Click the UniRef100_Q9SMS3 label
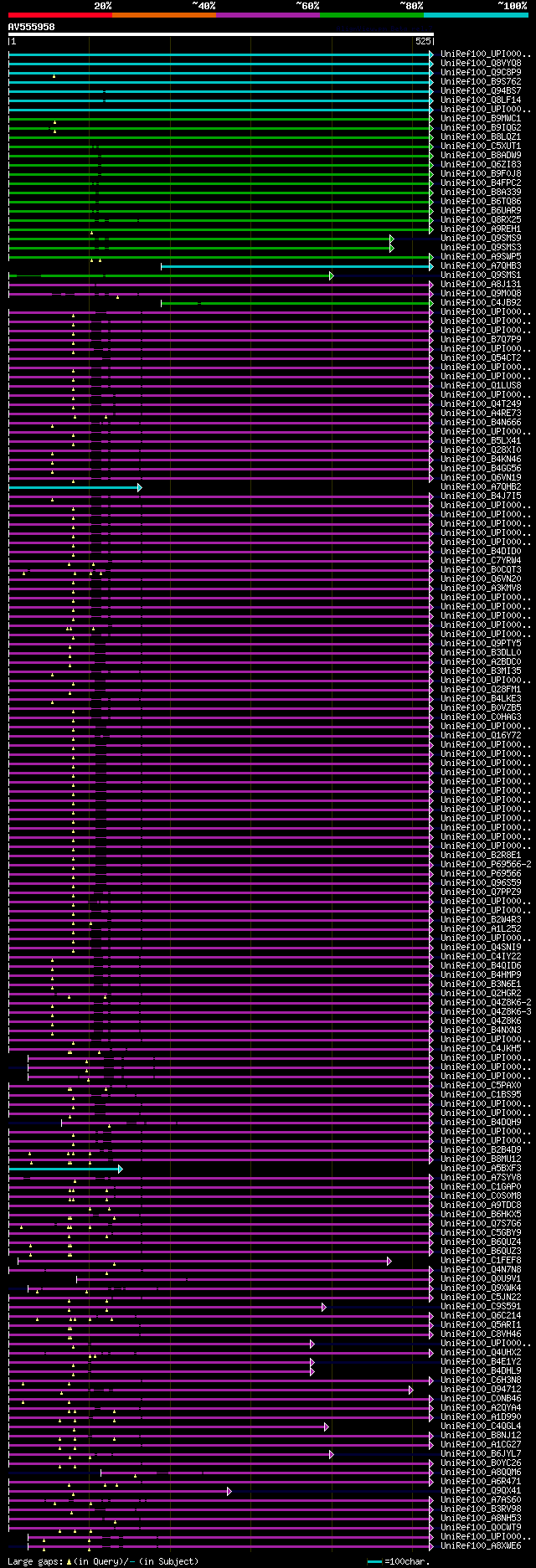536x1568 pixels. [481, 247]
